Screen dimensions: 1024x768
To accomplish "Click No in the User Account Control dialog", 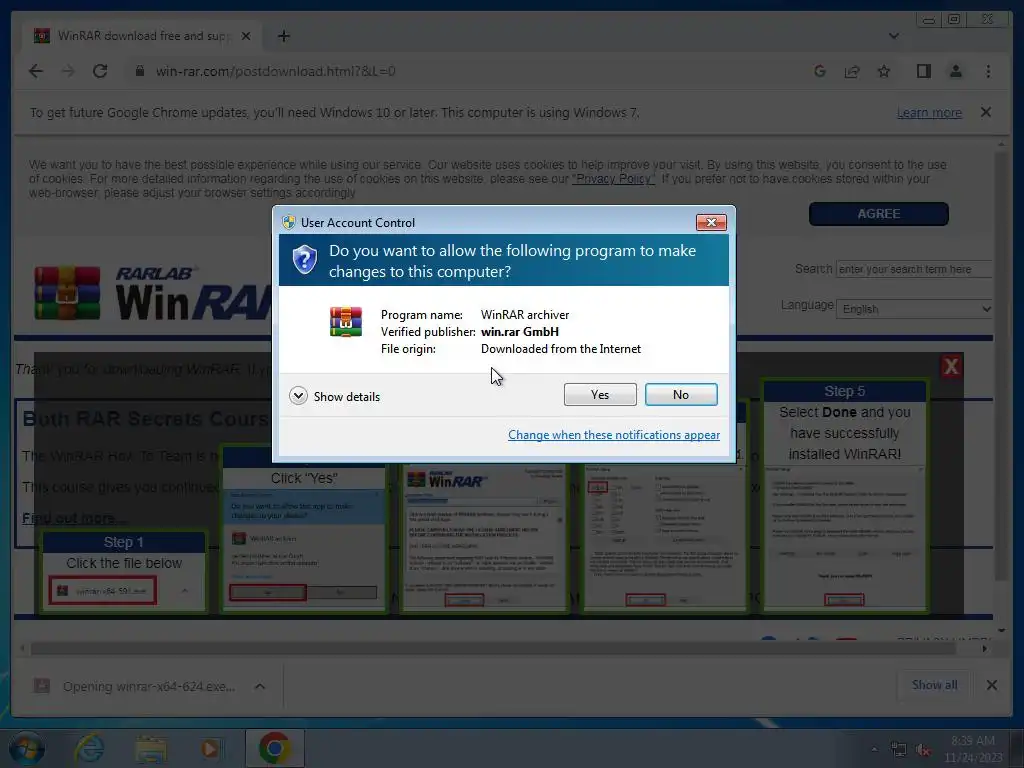I will click(680, 394).
